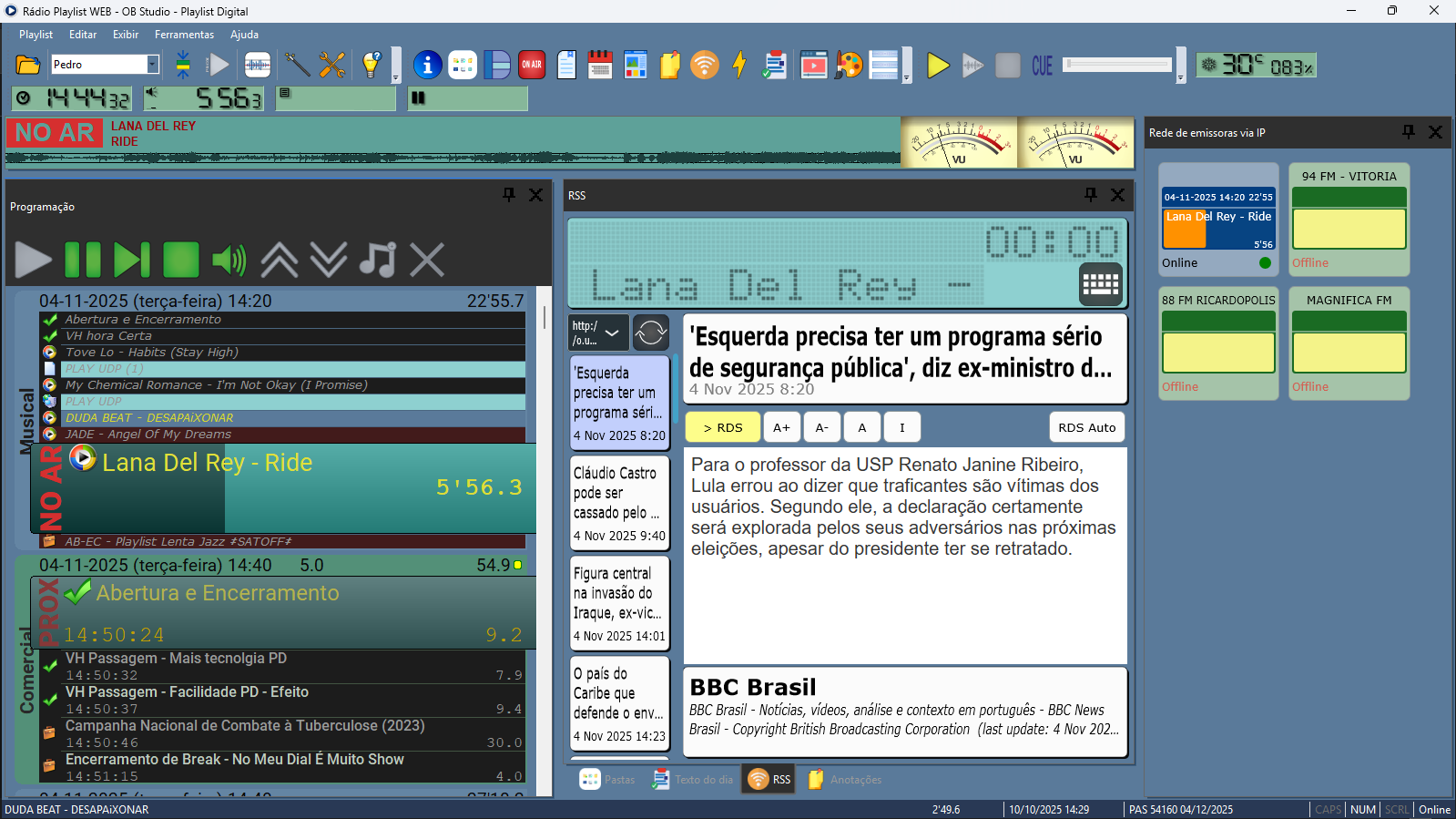Open the wrench and screwdriver tools icon

point(332,65)
